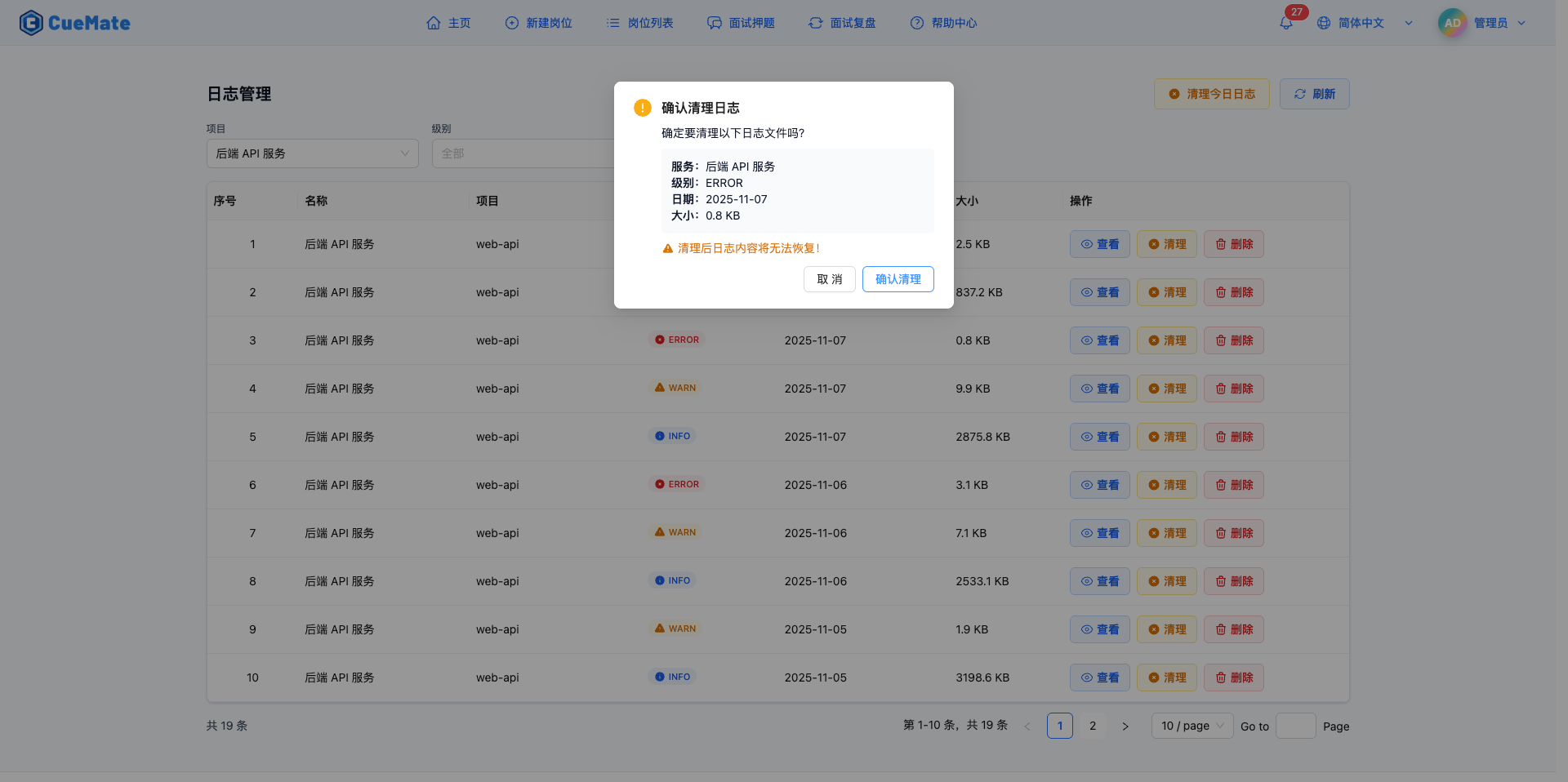1568x782 pixels.
Task: Click the INFO level badge on row 5
Action: [x=671, y=436]
